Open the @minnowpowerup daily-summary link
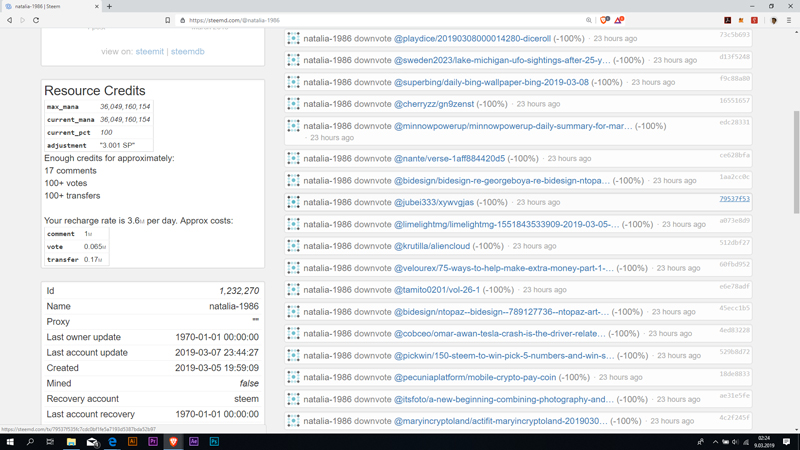The image size is (800, 450). click(513, 126)
